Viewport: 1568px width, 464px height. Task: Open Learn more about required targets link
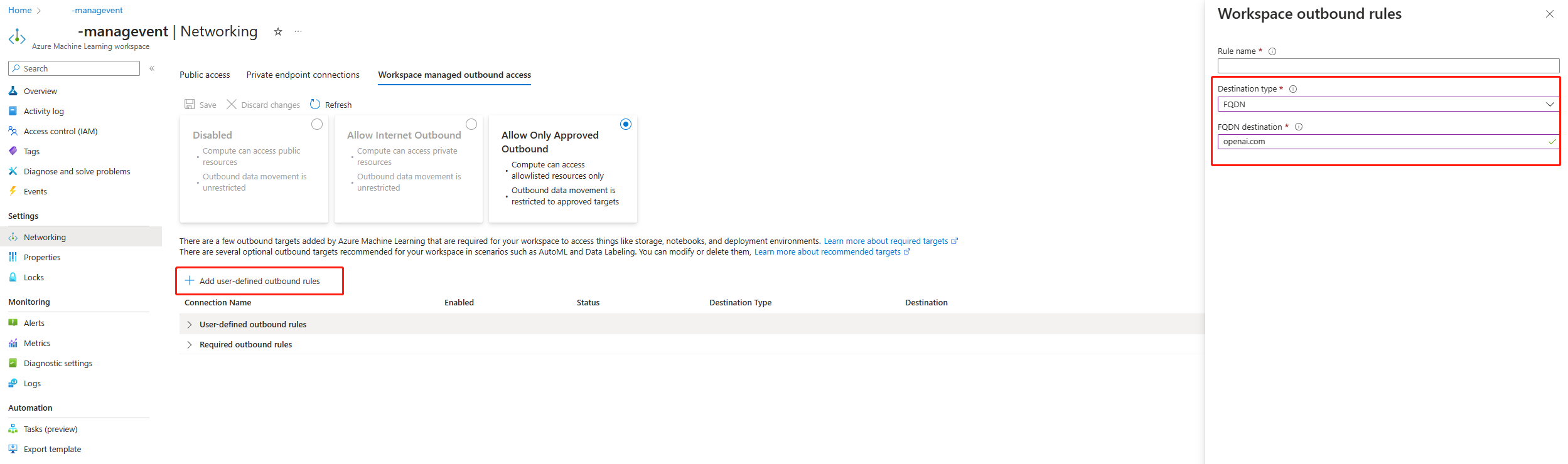(x=891, y=241)
